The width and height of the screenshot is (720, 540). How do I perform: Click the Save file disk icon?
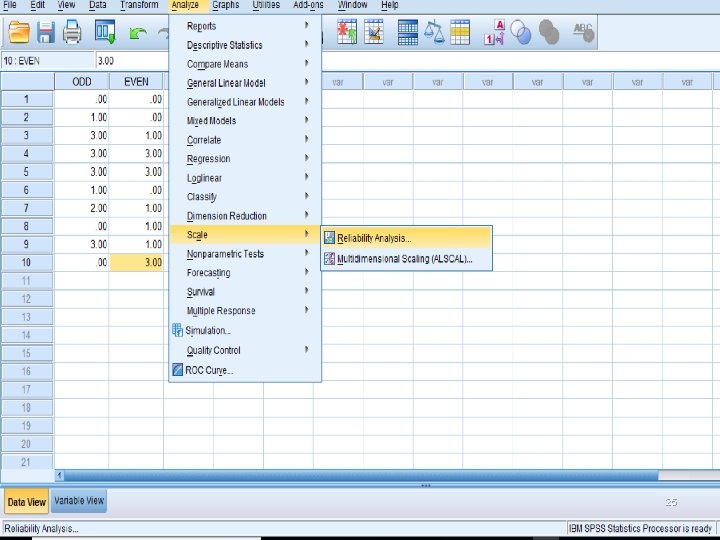(x=46, y=32)
